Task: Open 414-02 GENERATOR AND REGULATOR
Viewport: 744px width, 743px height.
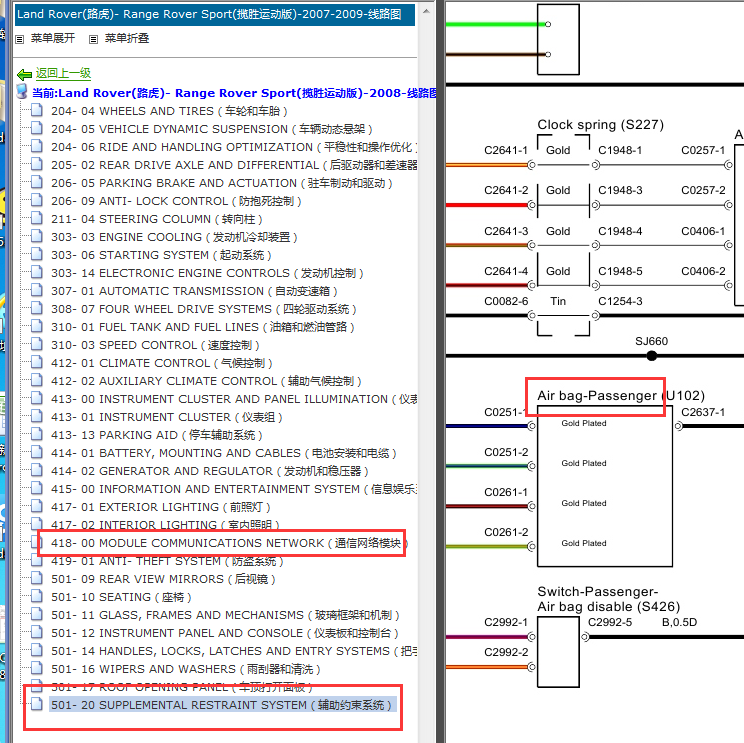Action: click(x=210, y=472)
